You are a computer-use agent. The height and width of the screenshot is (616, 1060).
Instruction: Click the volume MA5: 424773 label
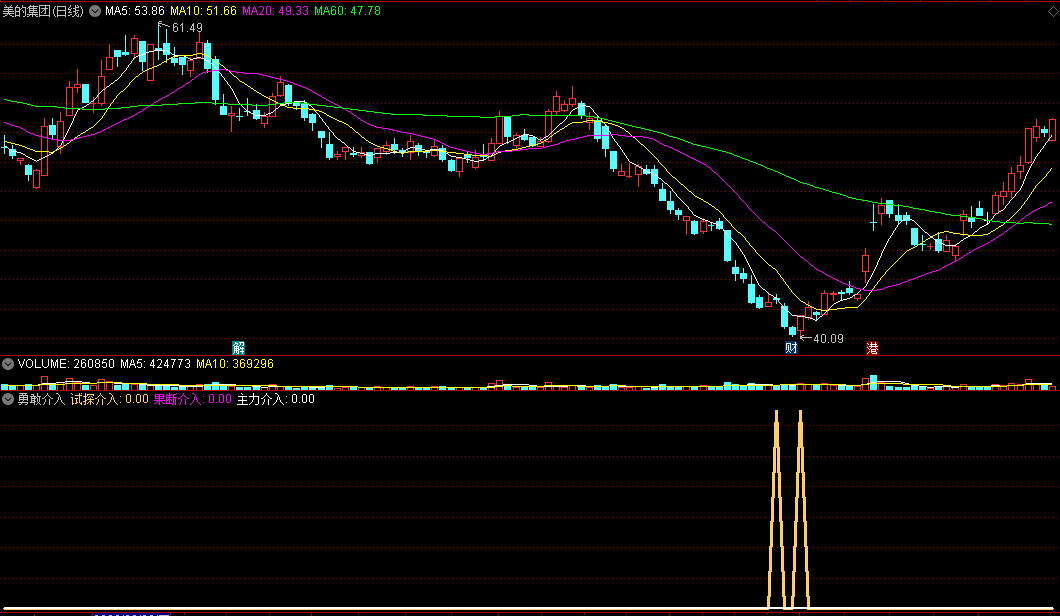(x=155, y=364)
